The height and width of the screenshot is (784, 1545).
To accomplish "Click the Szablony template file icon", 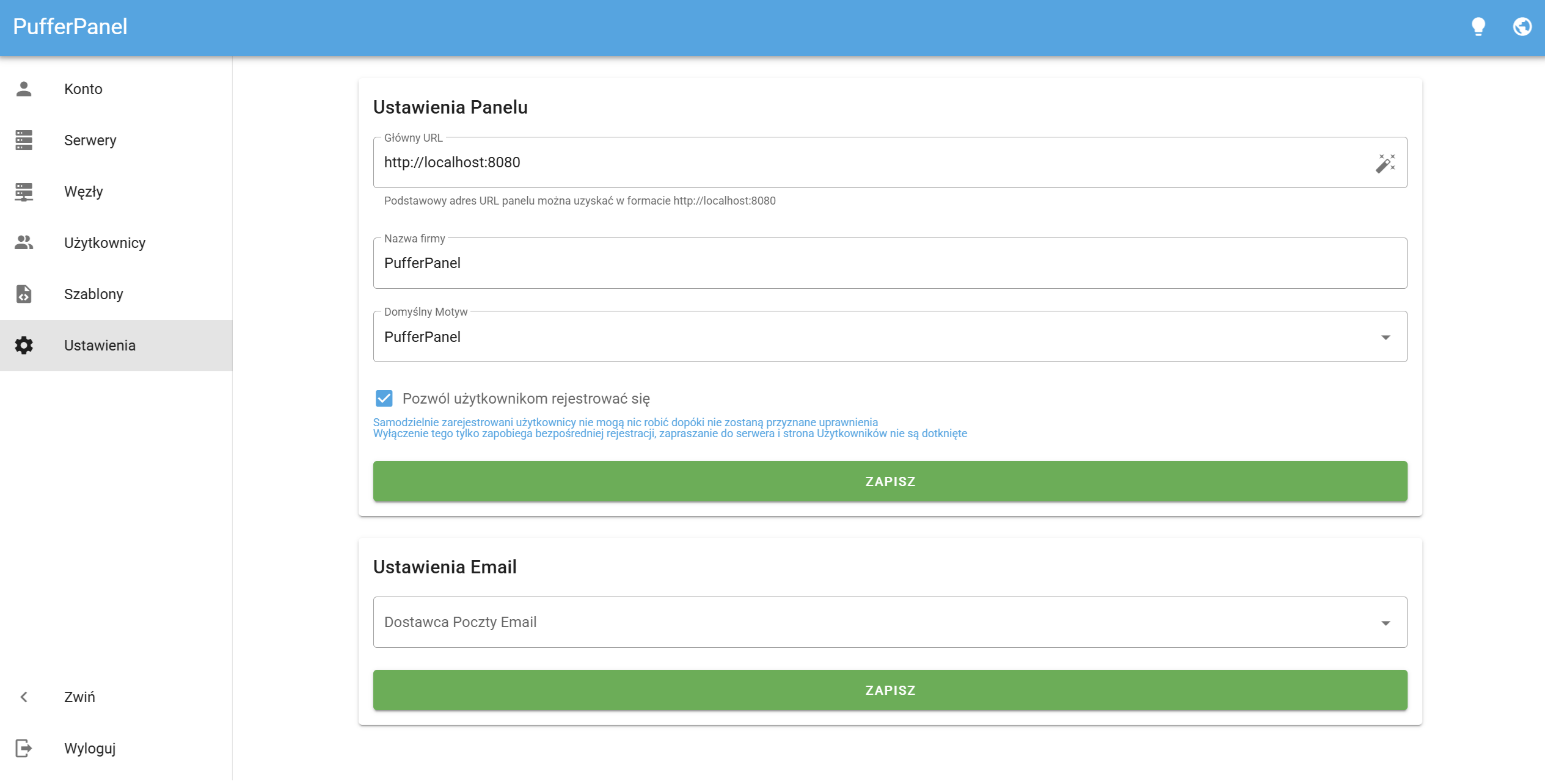I will tap(24, 294).
